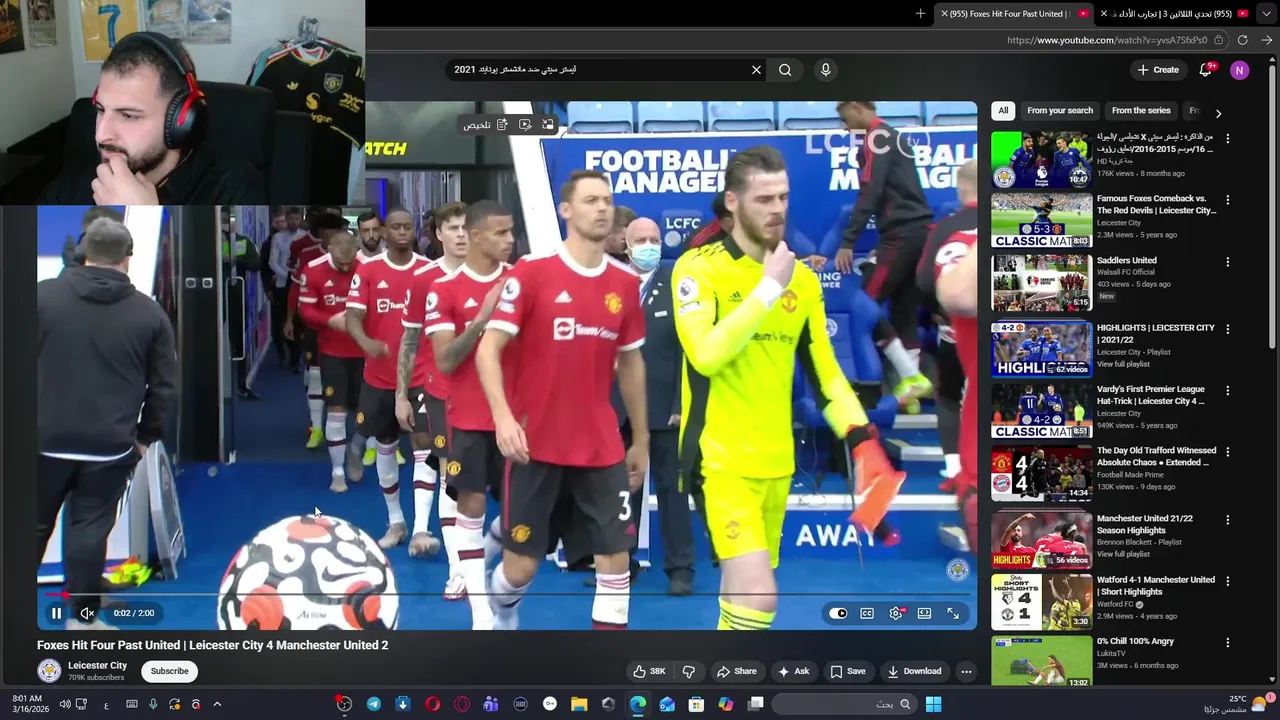Screen dimensions: 1280x720
Task: Open Leicester City channel name link
Action: [97, 665]
